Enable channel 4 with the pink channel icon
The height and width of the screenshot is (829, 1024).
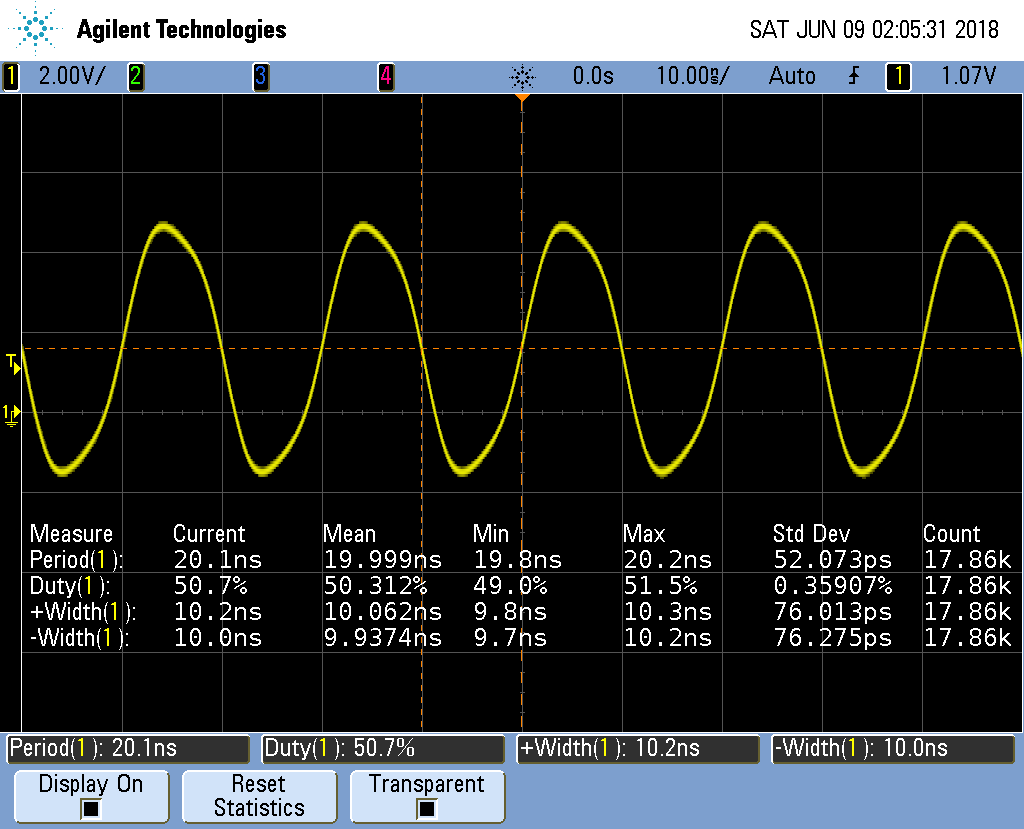(x=386, y=75)
